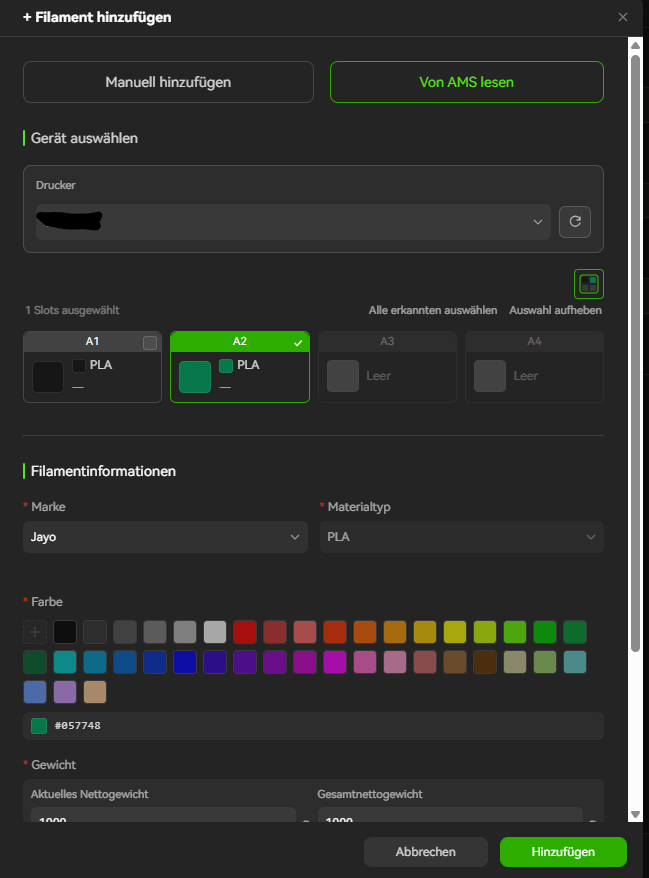Click the green swatch beside hex #057748
This screenshot has height=878, width=649.
(x=39, y=726)
